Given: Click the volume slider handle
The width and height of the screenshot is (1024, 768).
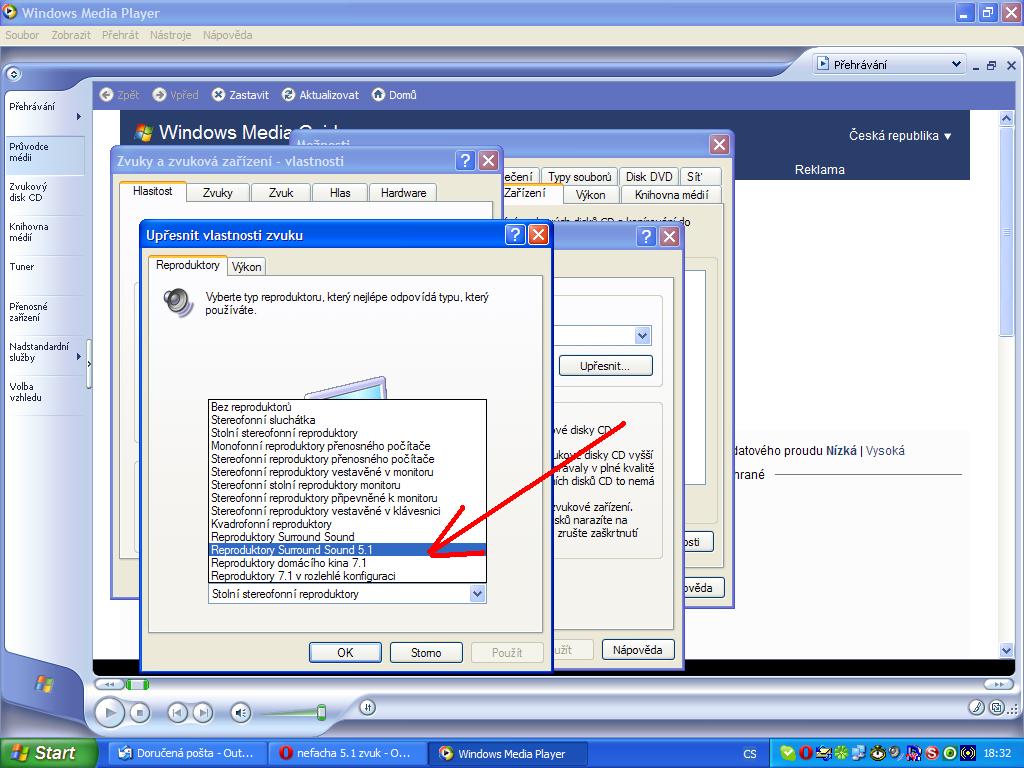Looking at the screenshot, I should click(321, 712).
